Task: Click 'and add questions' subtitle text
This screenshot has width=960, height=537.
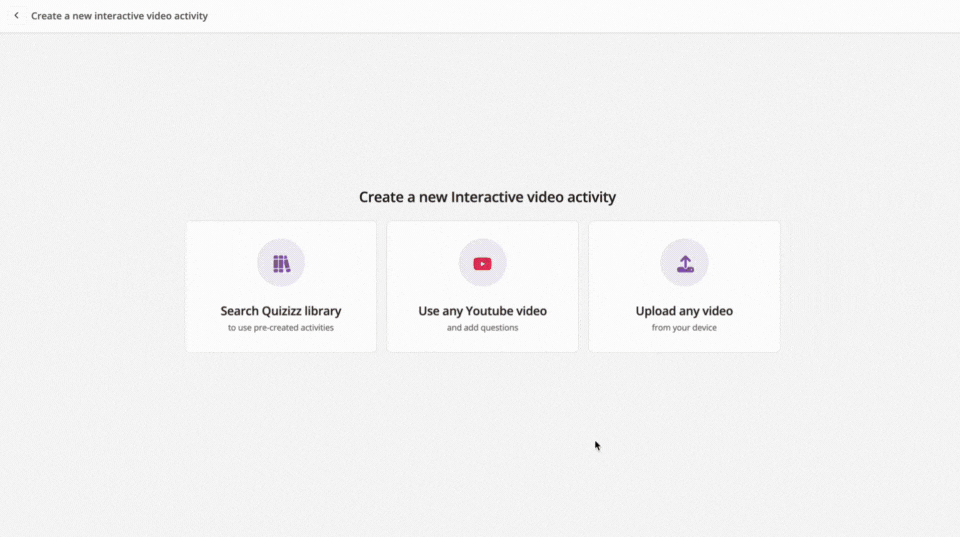Action: pyautogui.click(x=482, y=328)
